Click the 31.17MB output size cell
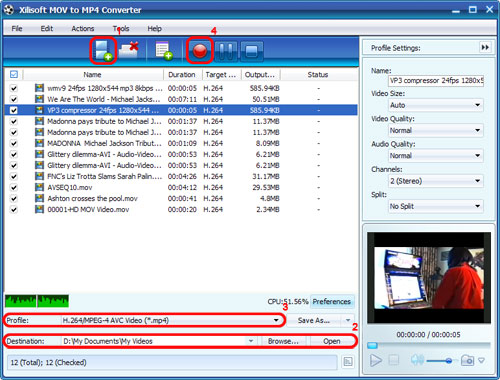This screenshot has height=380, width=500. coord(266,176)
